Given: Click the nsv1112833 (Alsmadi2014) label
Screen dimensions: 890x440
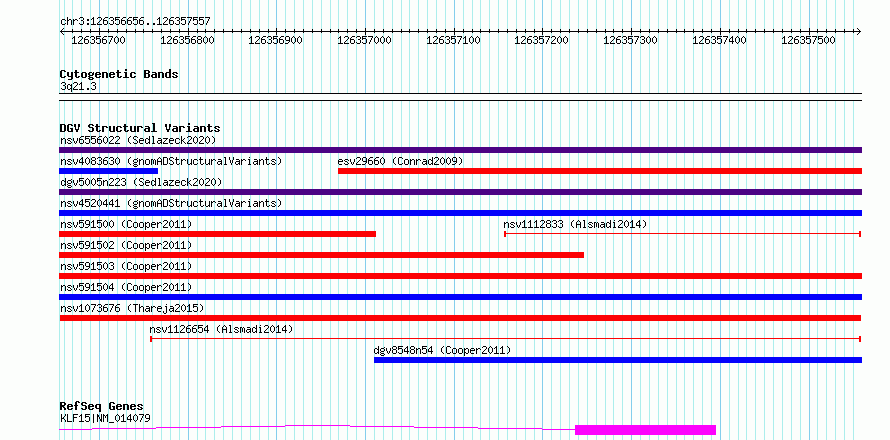Looking at the screenshot, I should tap(575, 224).
